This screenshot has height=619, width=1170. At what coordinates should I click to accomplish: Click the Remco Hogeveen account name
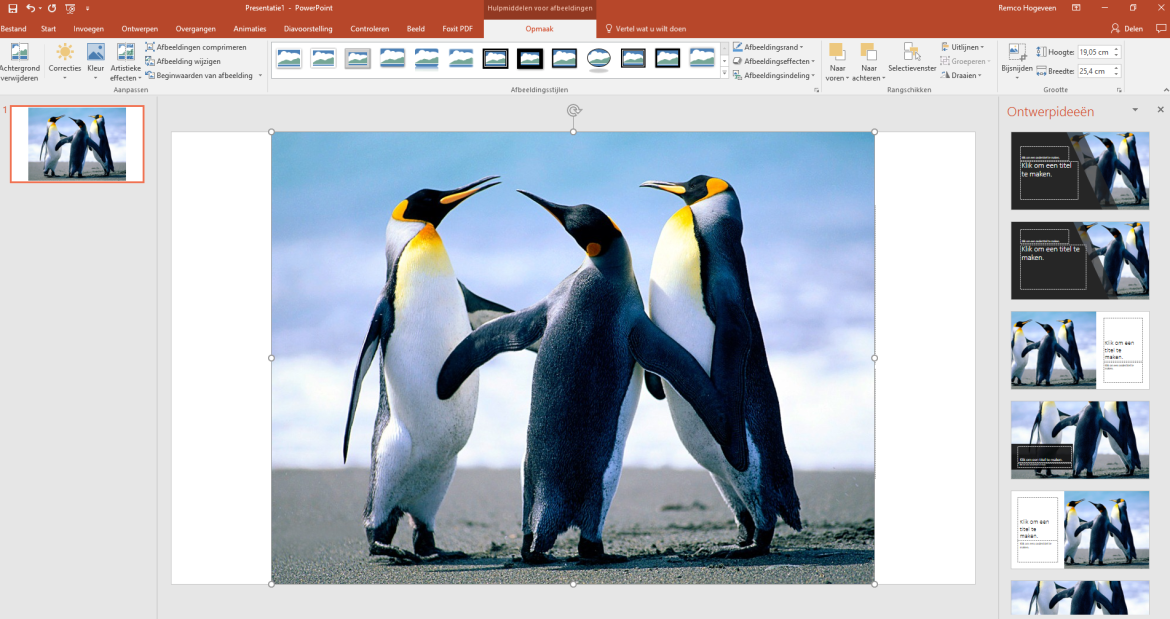(1027, 8)
